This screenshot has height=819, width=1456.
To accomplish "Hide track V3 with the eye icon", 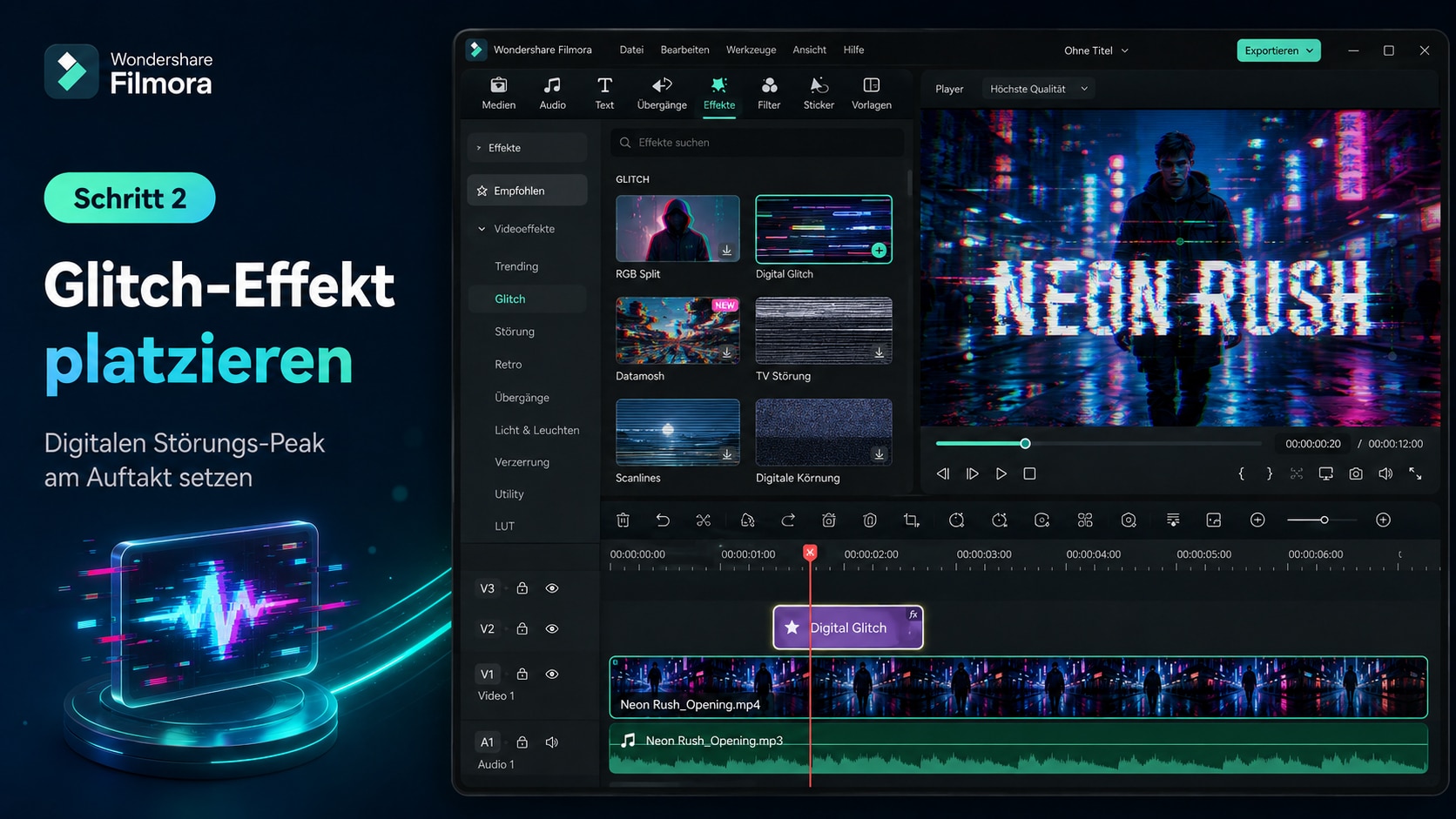I will click(552, 588).
